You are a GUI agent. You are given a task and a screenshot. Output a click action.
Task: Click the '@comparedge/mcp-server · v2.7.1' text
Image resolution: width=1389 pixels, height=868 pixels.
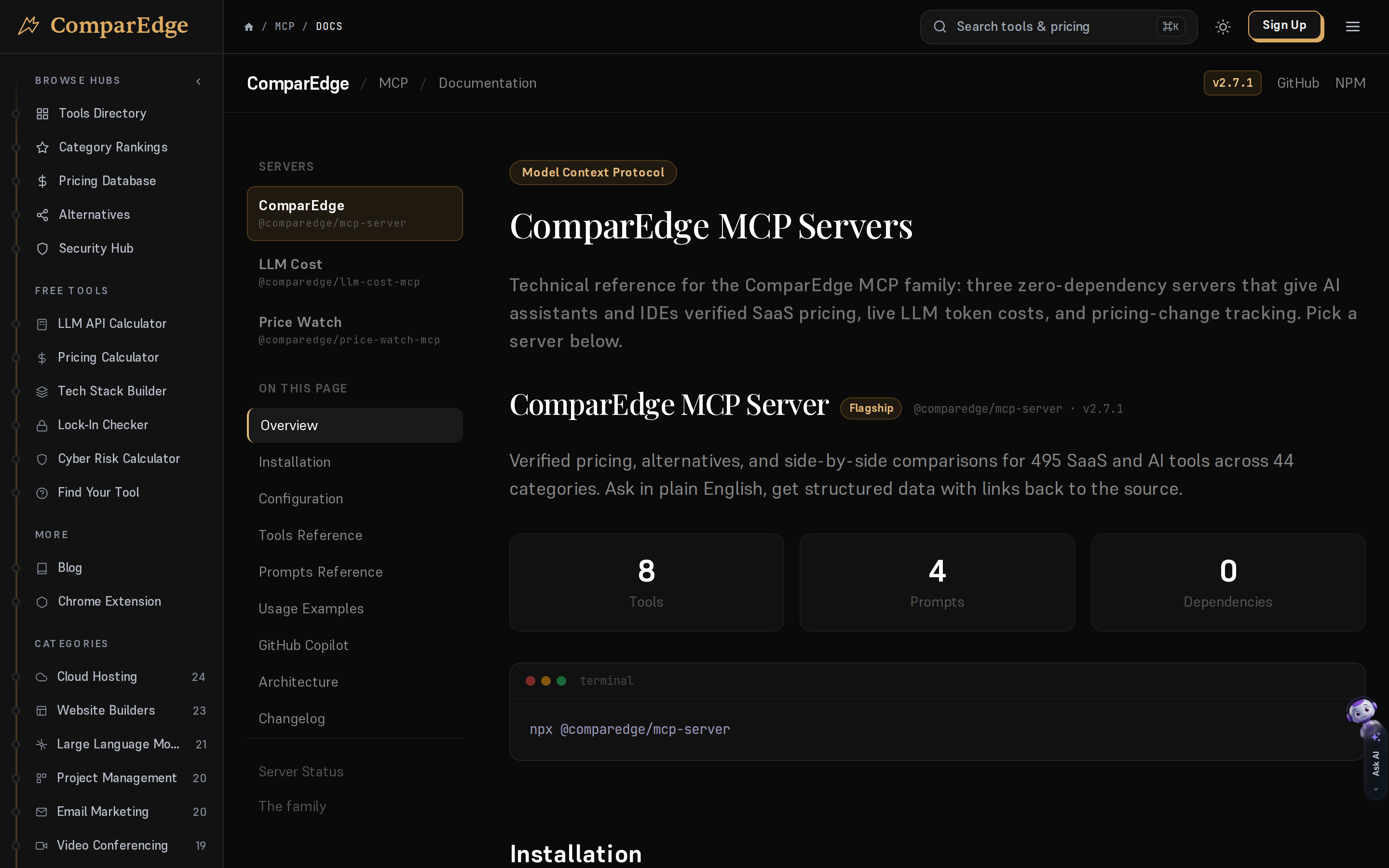click(x=1018, y=409)
